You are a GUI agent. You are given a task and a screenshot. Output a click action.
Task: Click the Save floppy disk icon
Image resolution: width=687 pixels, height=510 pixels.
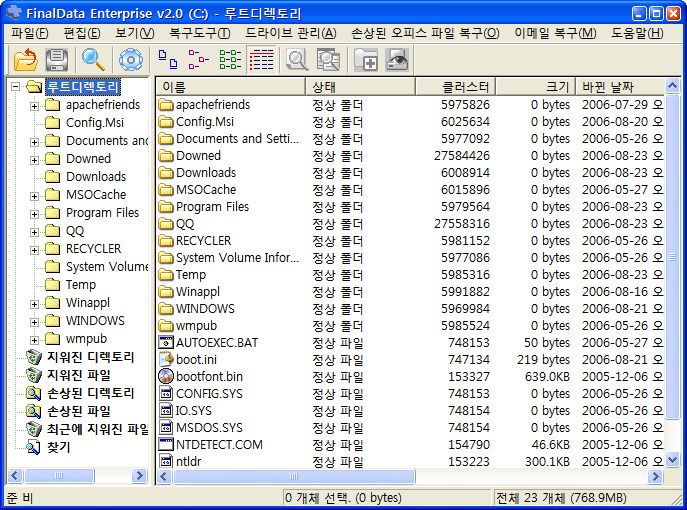point(57,60)
